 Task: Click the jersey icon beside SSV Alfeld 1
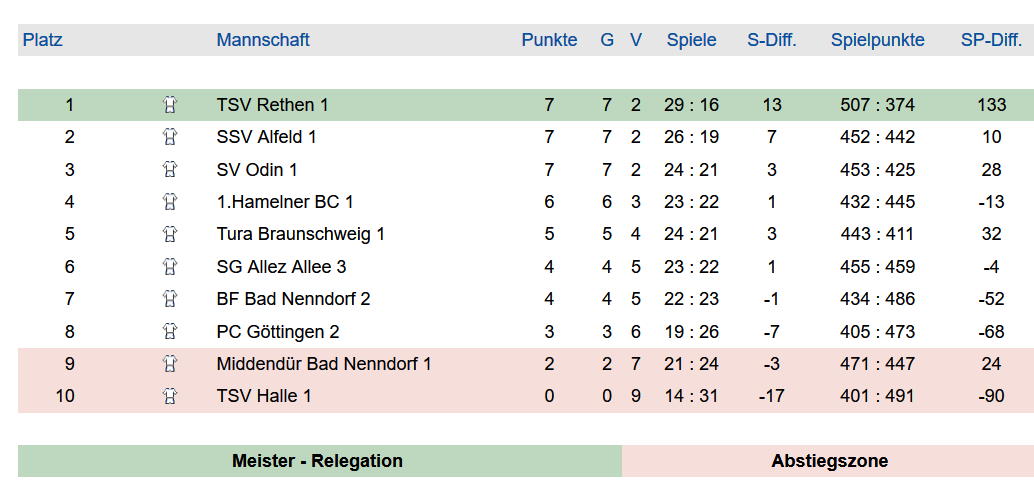170,137
